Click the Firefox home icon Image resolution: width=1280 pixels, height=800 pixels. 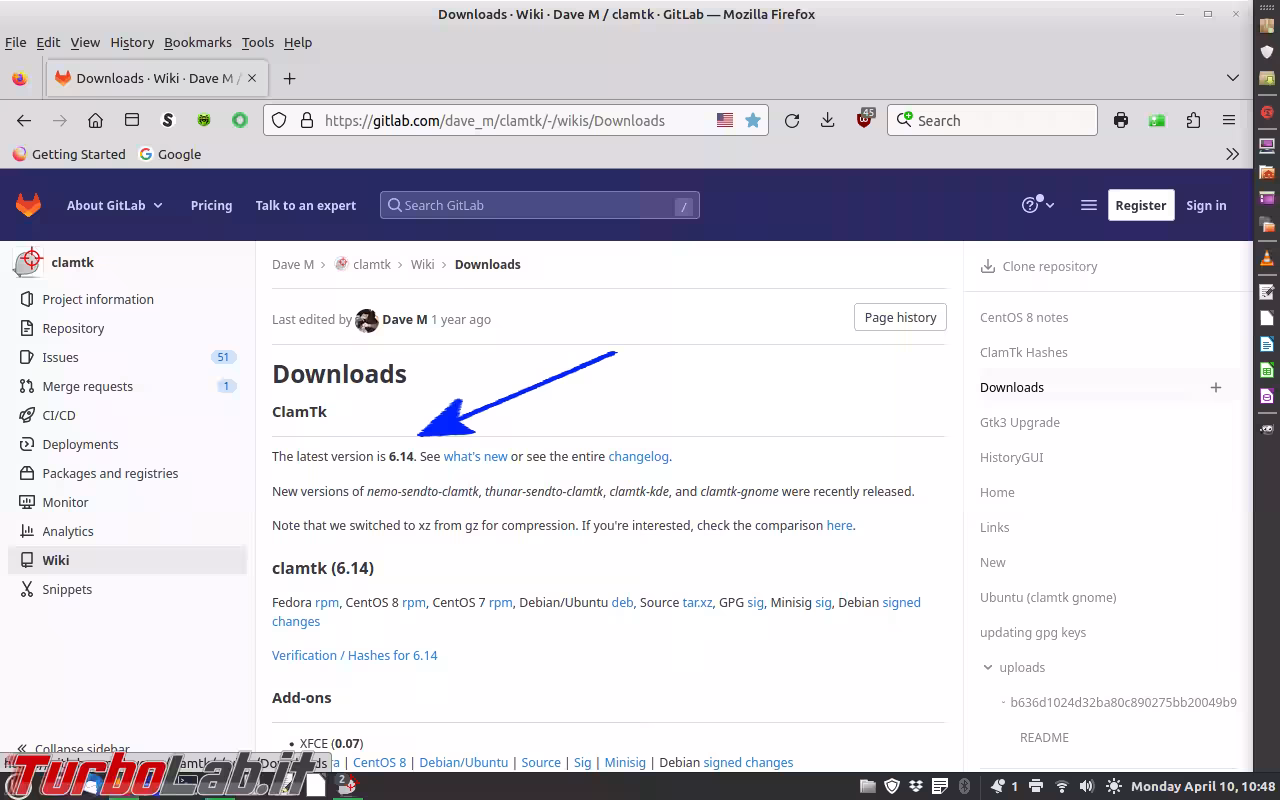[95, 120]
